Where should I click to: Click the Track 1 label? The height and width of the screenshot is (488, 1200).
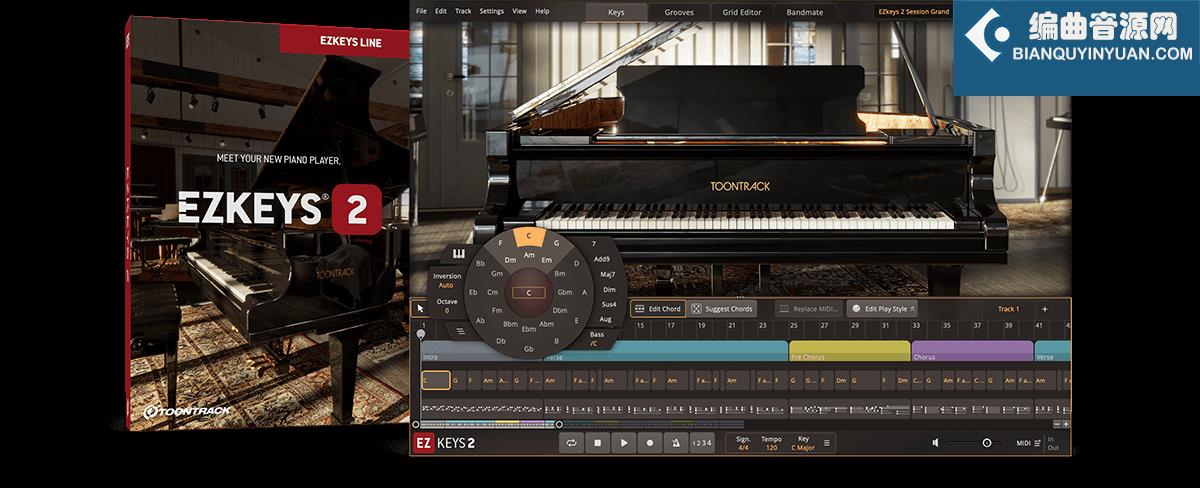point(1009,309)
